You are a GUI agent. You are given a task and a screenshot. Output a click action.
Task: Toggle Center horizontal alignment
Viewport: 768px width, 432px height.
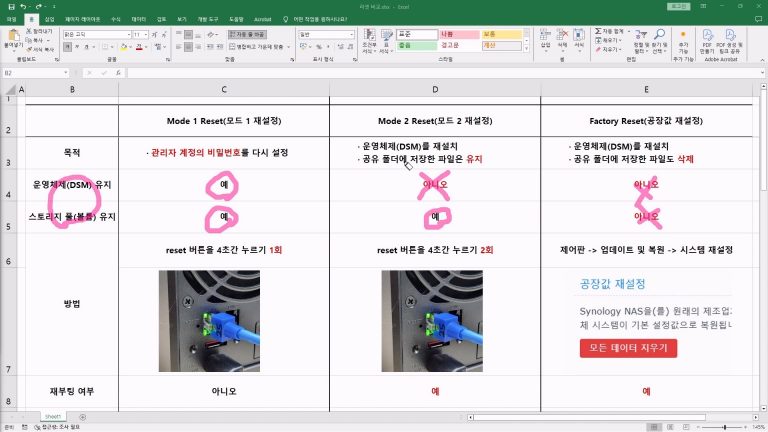click(x=188, y=47)
